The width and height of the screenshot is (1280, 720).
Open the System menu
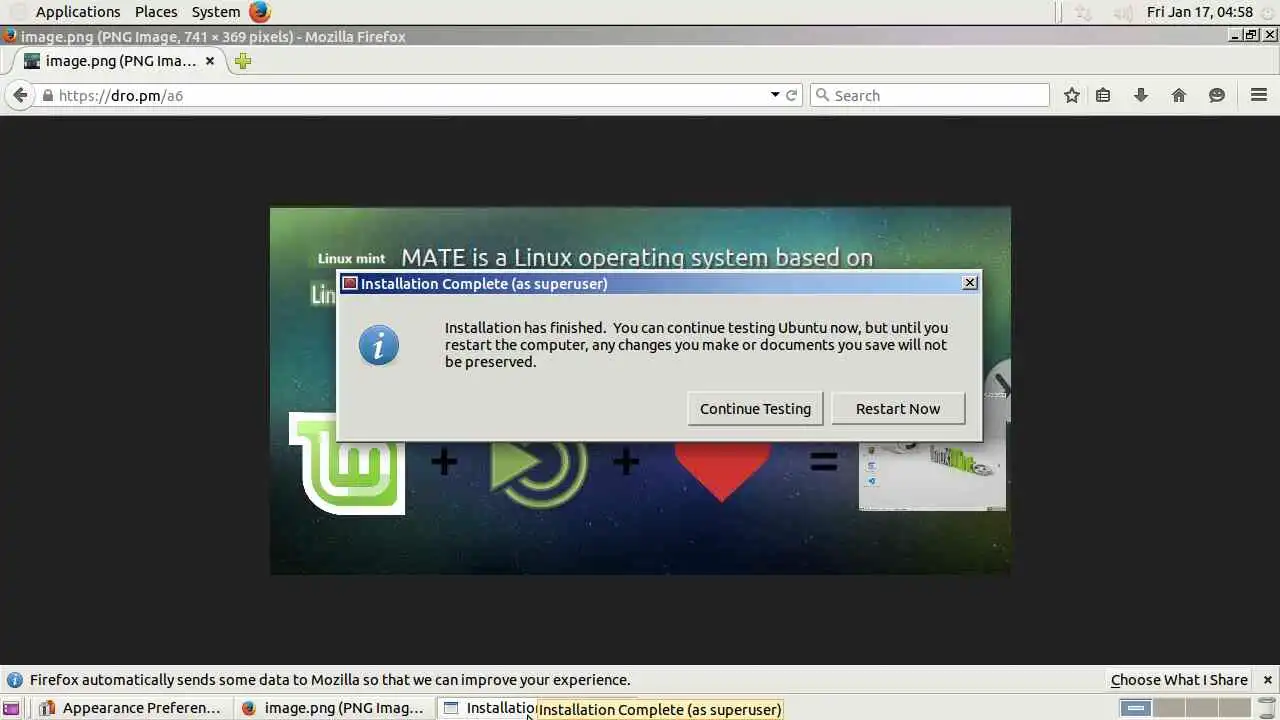215,12
